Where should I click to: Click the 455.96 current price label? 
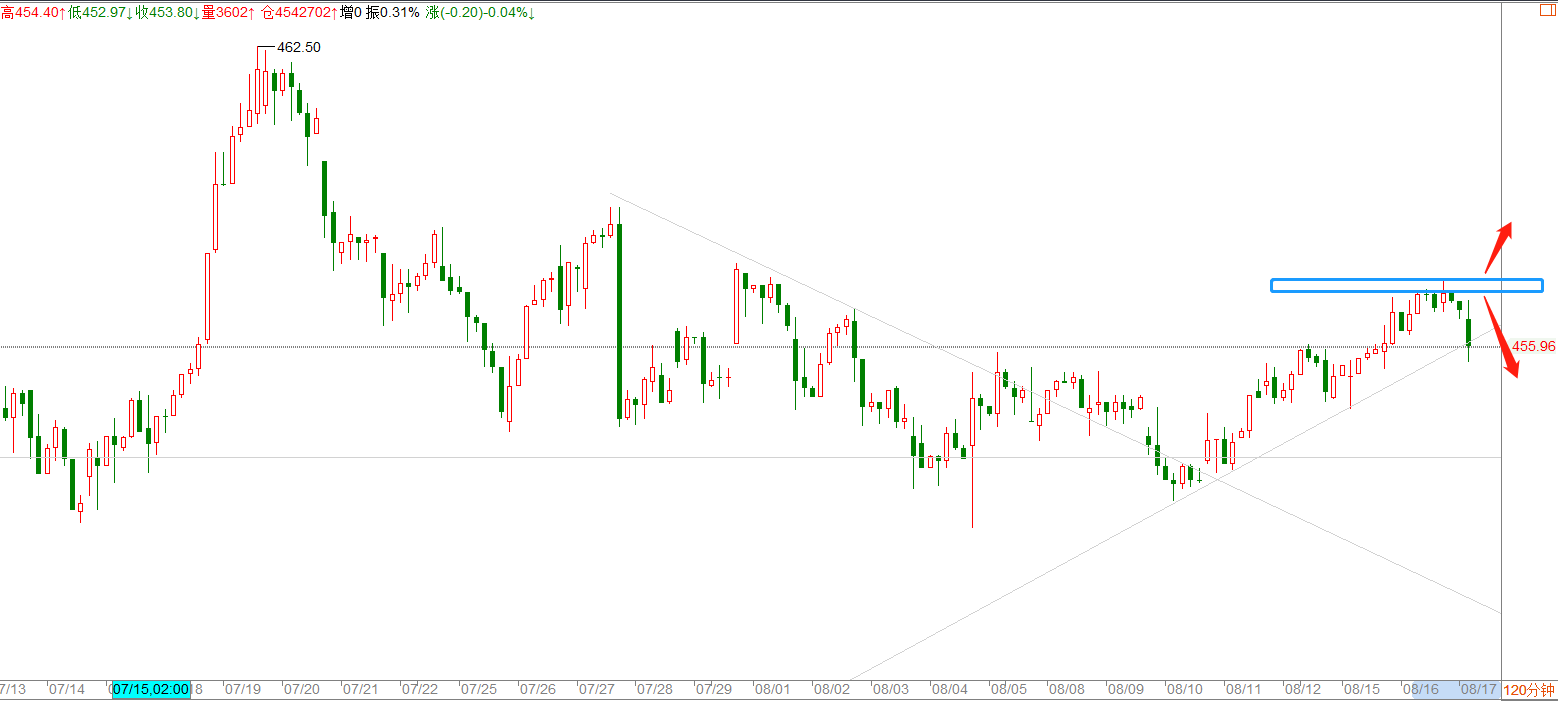click(1533, 346)
